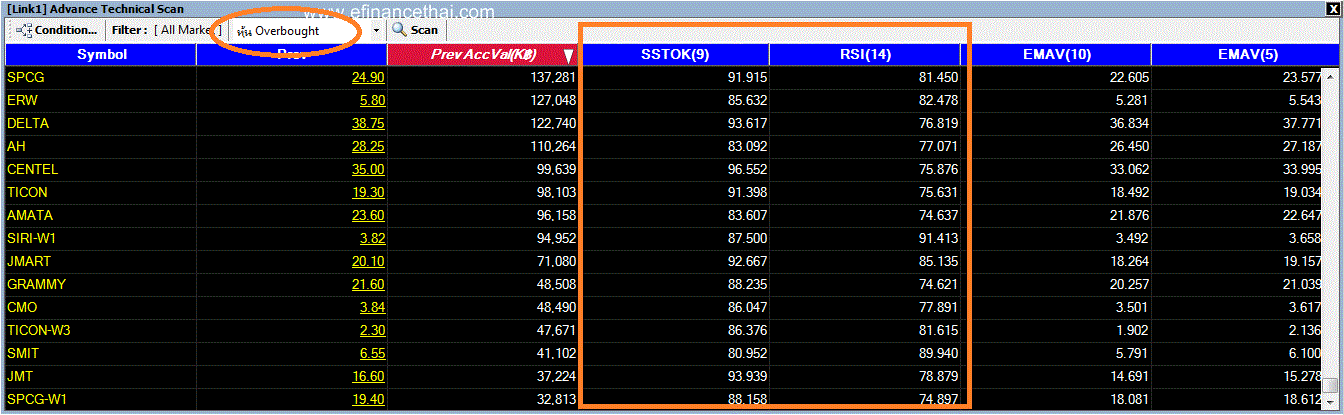Select the SIRI-W1 symbol

point(32,238)
